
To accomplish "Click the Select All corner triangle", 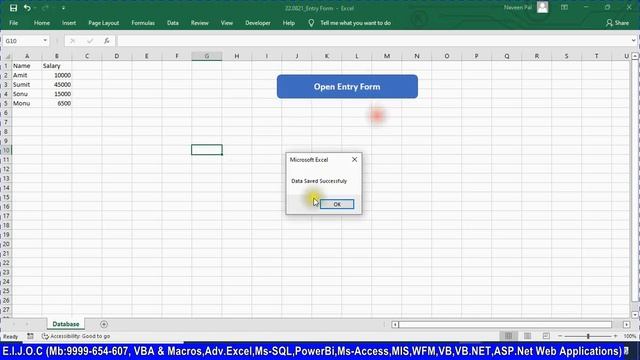I will [x=6, y=56].
